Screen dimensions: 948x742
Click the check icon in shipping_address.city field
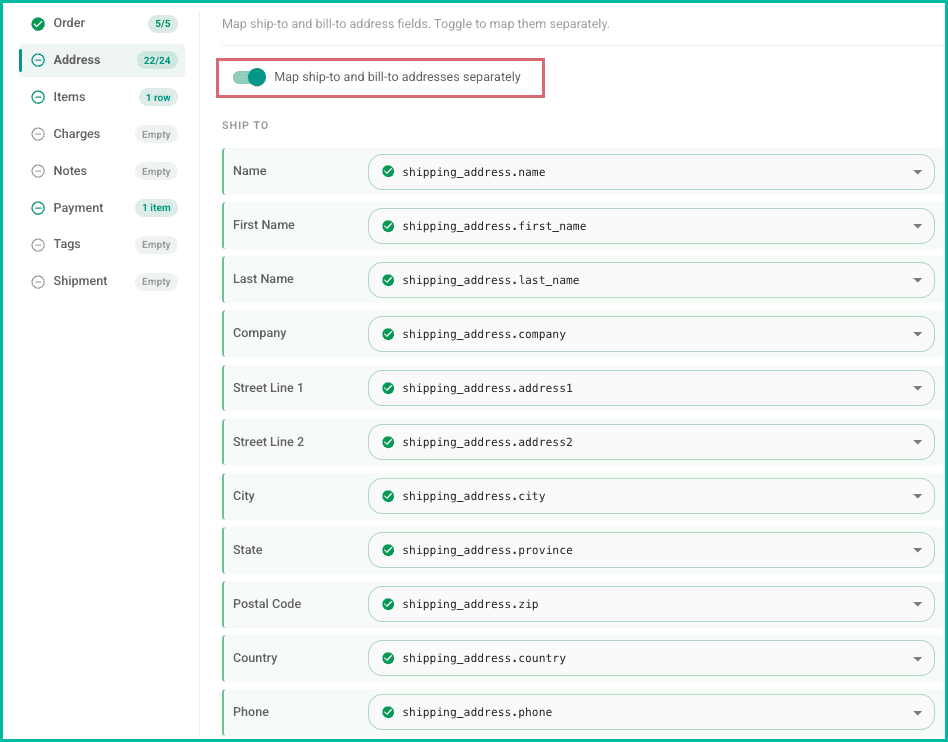tap(388, 496)
